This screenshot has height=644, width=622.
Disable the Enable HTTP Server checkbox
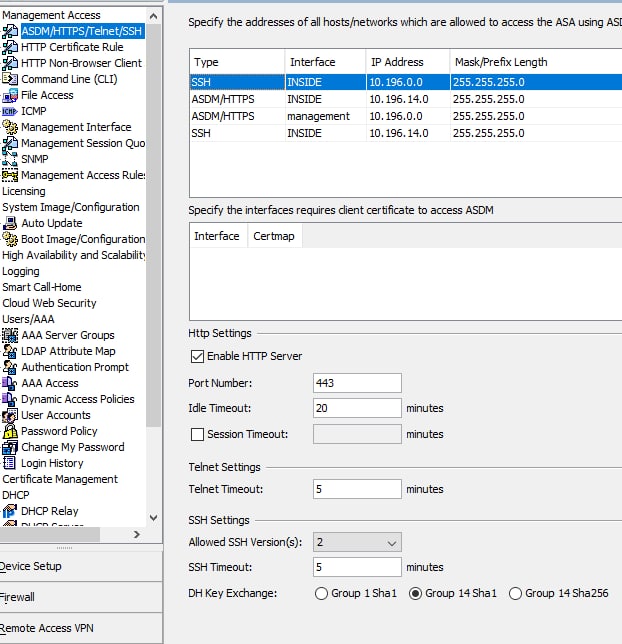click(x=197, y=356)
